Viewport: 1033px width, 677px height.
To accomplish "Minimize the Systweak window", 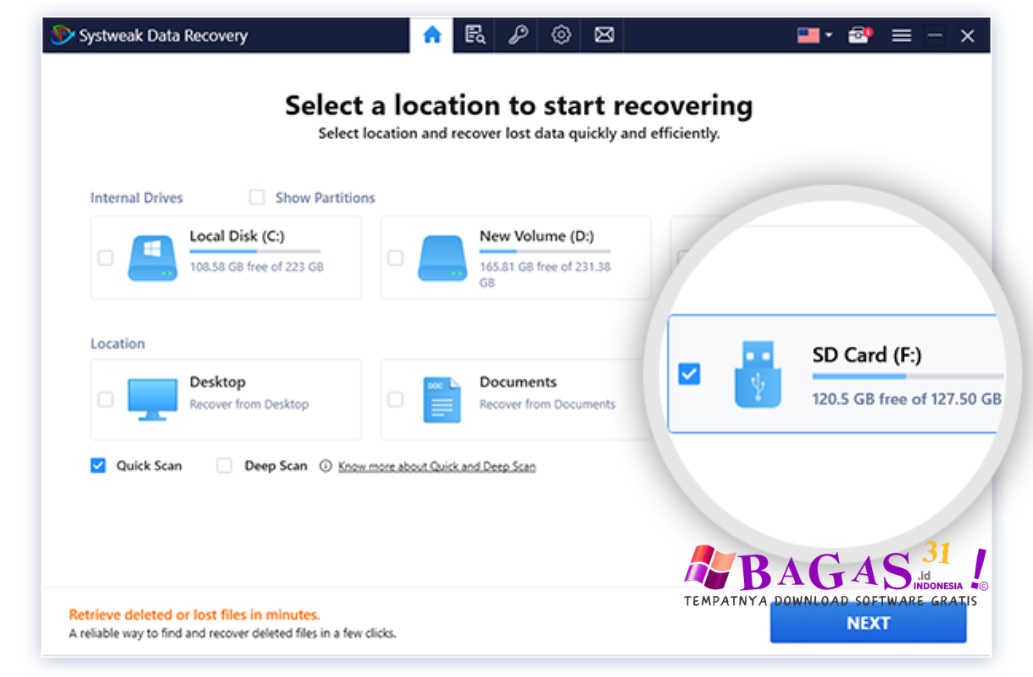I will pyautogui.click(x=935, y=35).
